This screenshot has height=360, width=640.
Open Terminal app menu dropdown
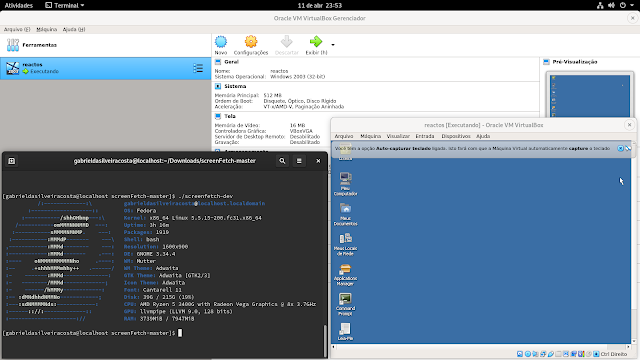coord(64,5)
